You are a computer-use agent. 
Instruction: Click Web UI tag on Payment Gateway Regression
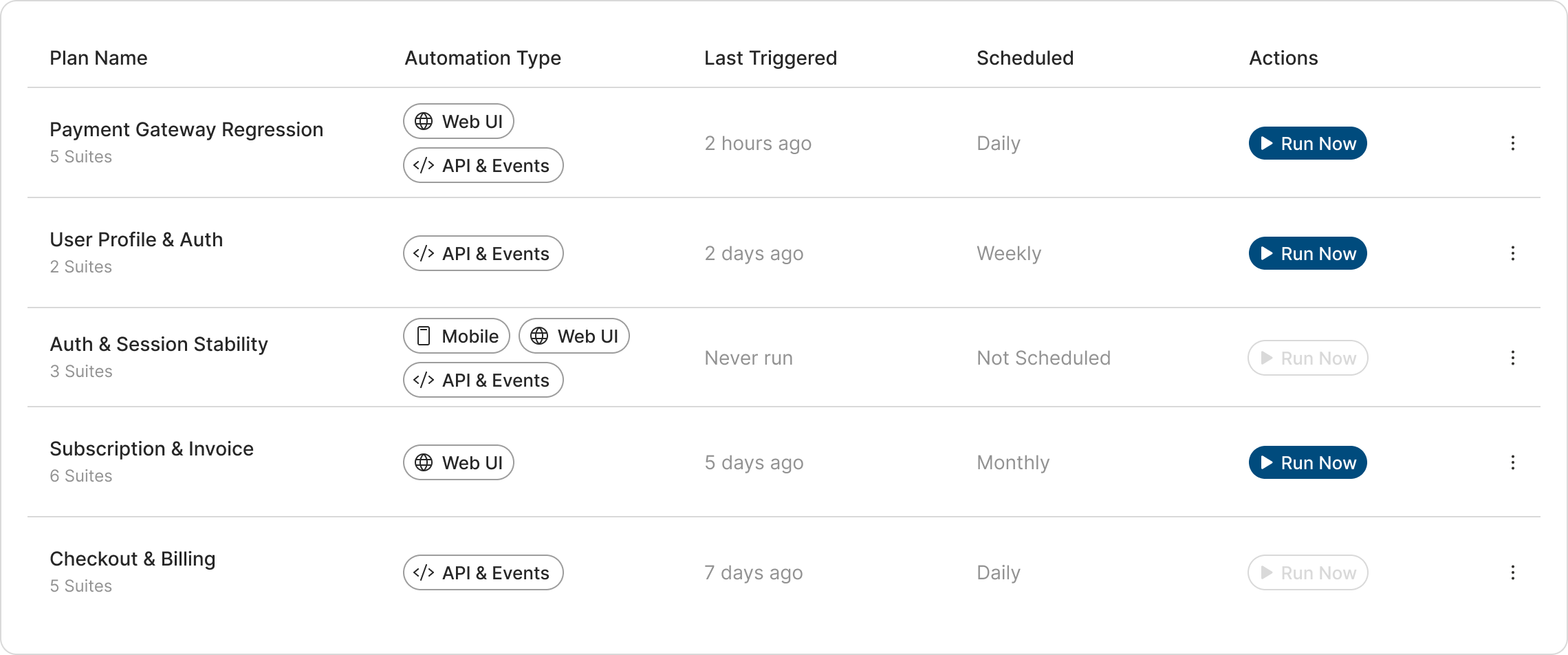pyautogui.click(x=459, y=121)
